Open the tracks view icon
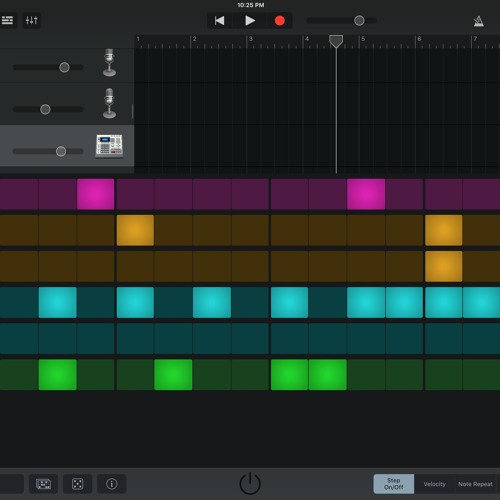 click(7, 20)
